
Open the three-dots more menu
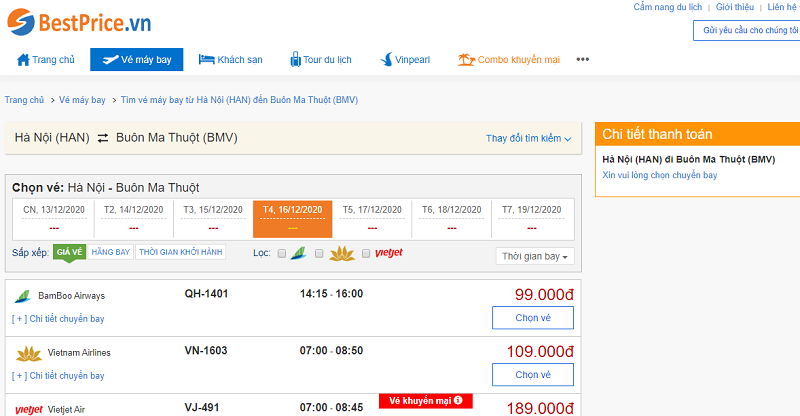[583, 59]
